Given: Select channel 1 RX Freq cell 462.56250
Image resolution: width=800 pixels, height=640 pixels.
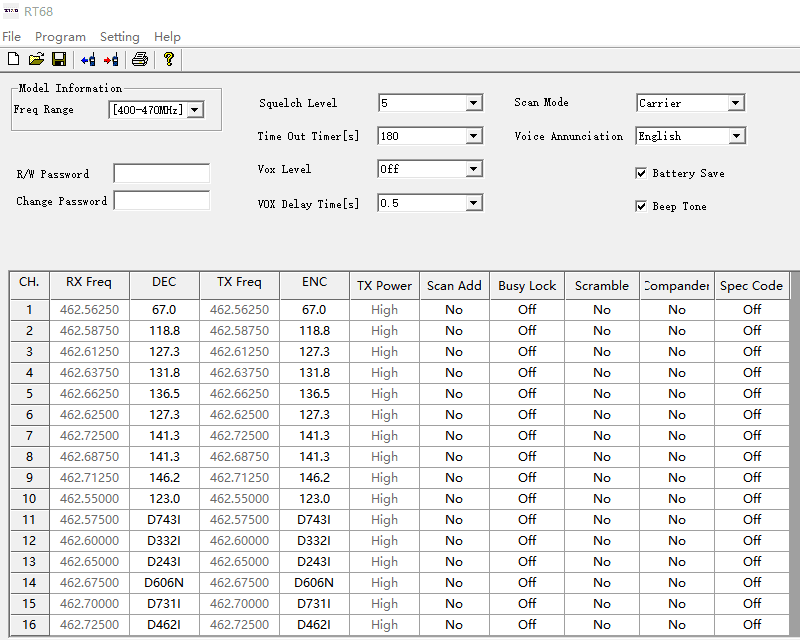Looking at the screenshot, I should point(89,310).
